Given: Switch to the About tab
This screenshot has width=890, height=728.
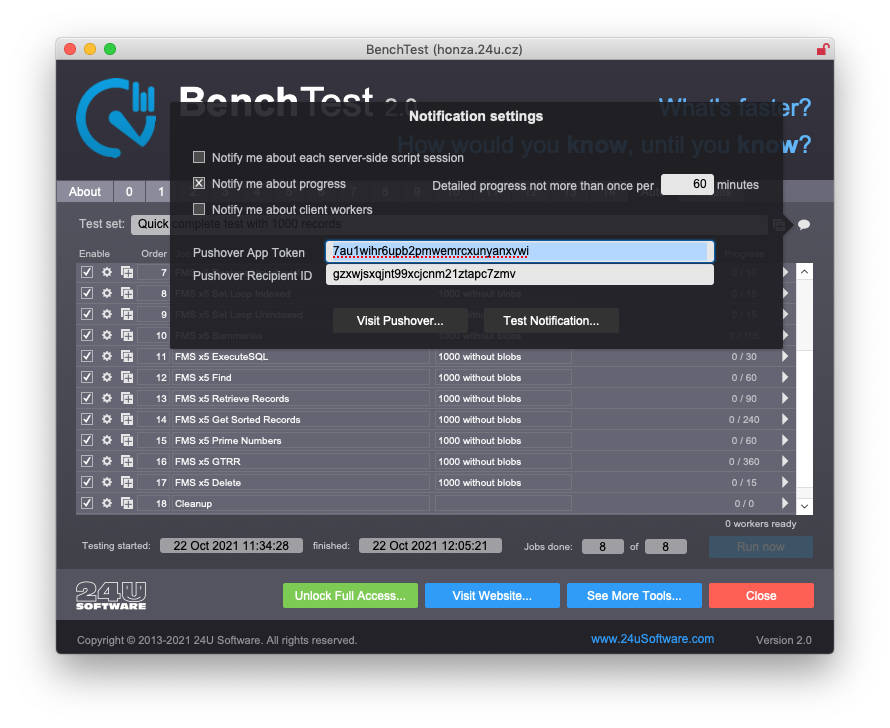Looking at the screenshot, I should 85,192.
